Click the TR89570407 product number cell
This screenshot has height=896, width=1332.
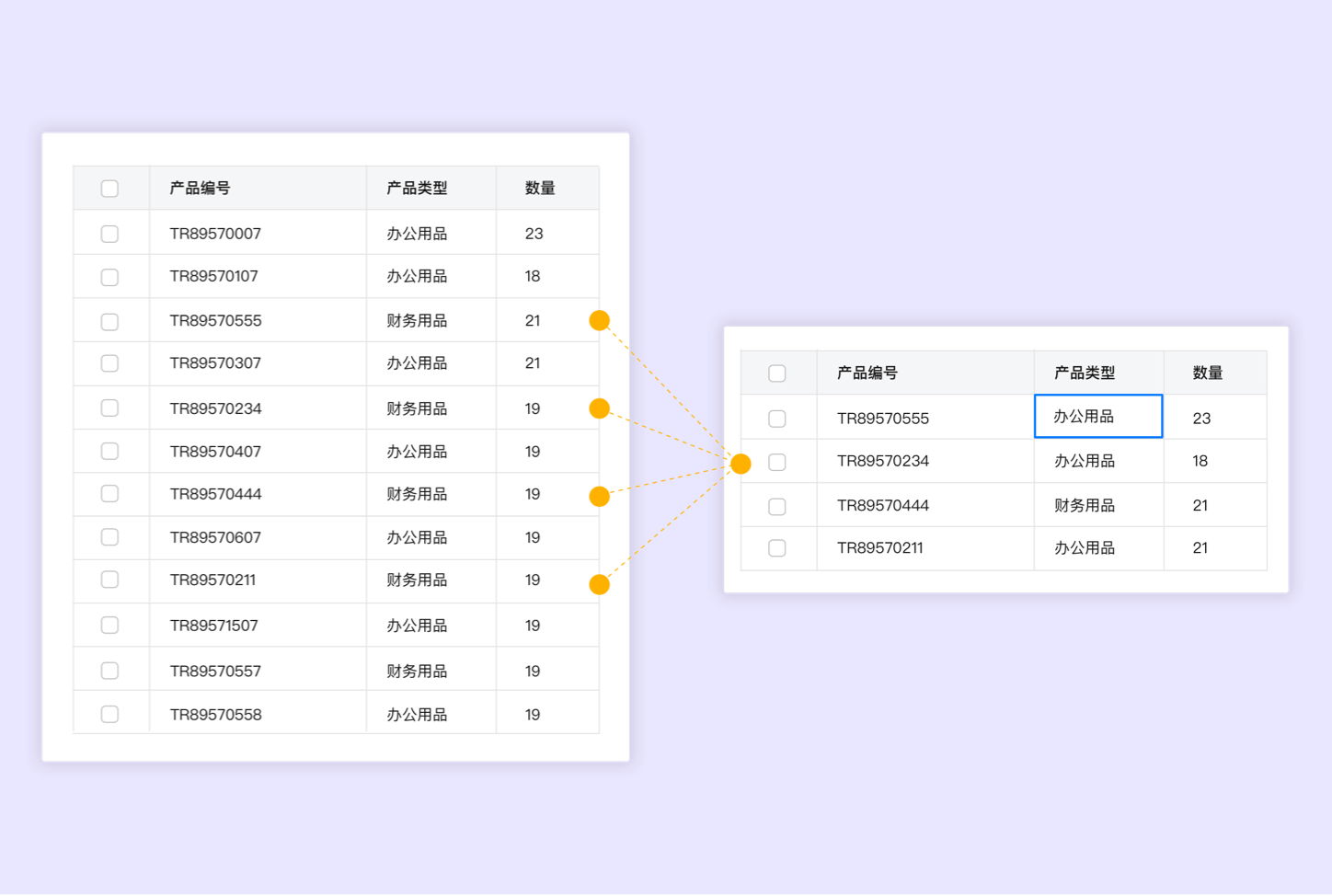pos(215,452)
